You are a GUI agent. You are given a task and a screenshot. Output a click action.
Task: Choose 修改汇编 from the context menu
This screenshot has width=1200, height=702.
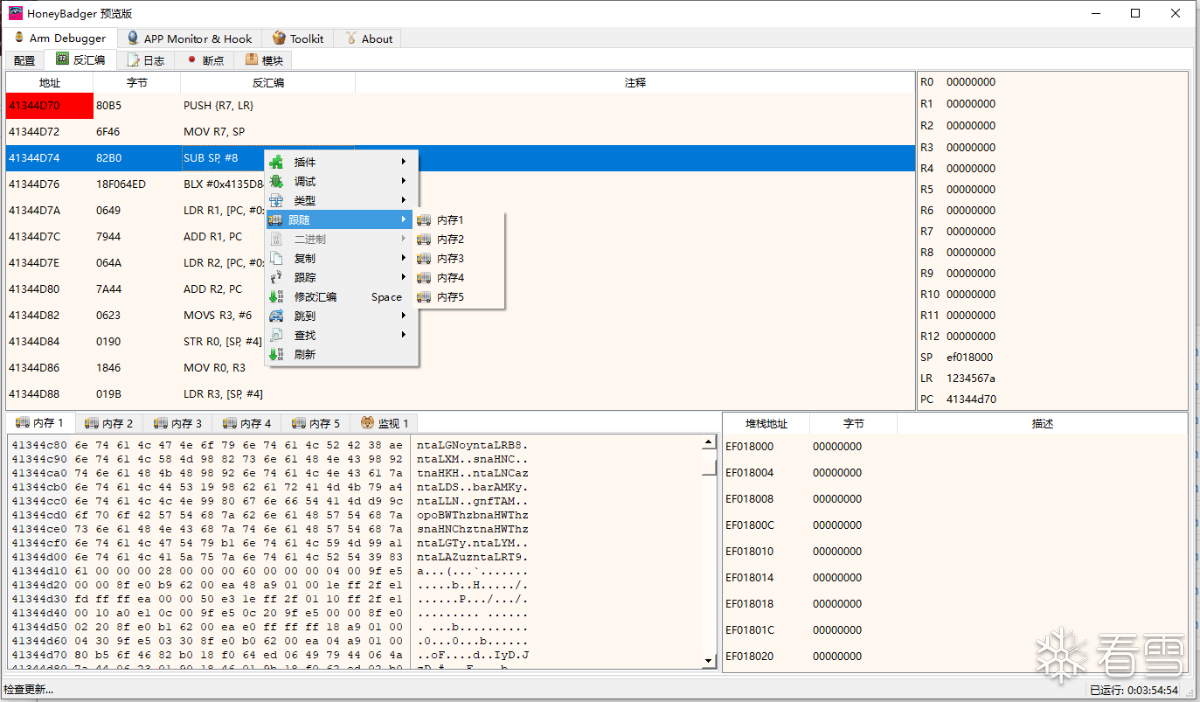tap(341, 297)
